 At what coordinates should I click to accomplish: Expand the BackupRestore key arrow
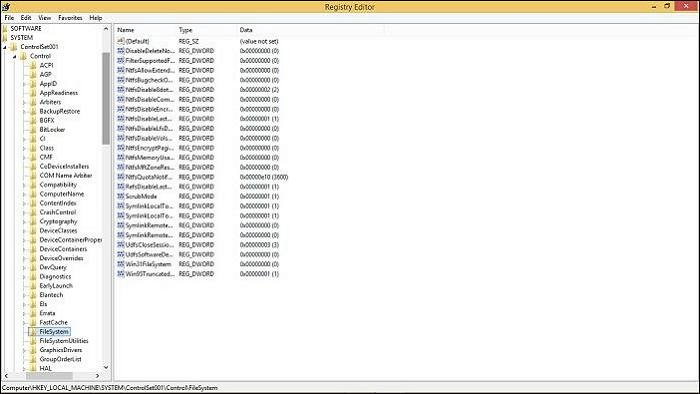24,112
